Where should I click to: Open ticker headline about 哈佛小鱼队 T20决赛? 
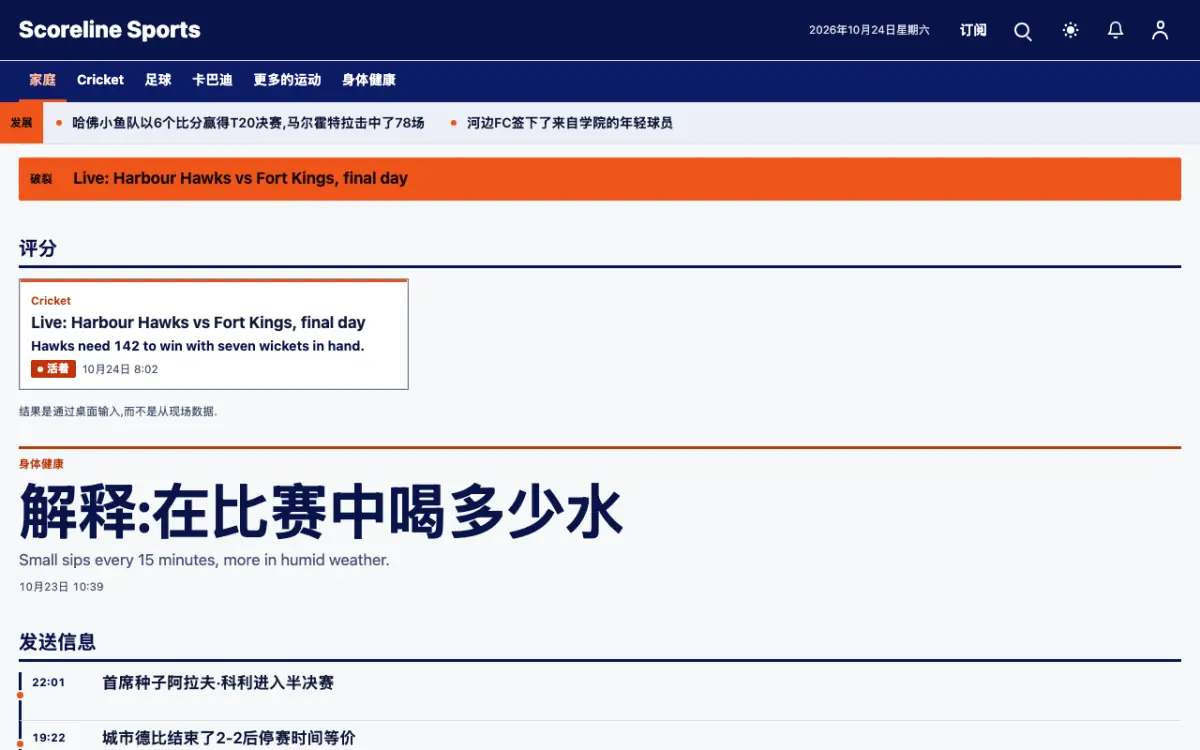[x=248, y=123]
